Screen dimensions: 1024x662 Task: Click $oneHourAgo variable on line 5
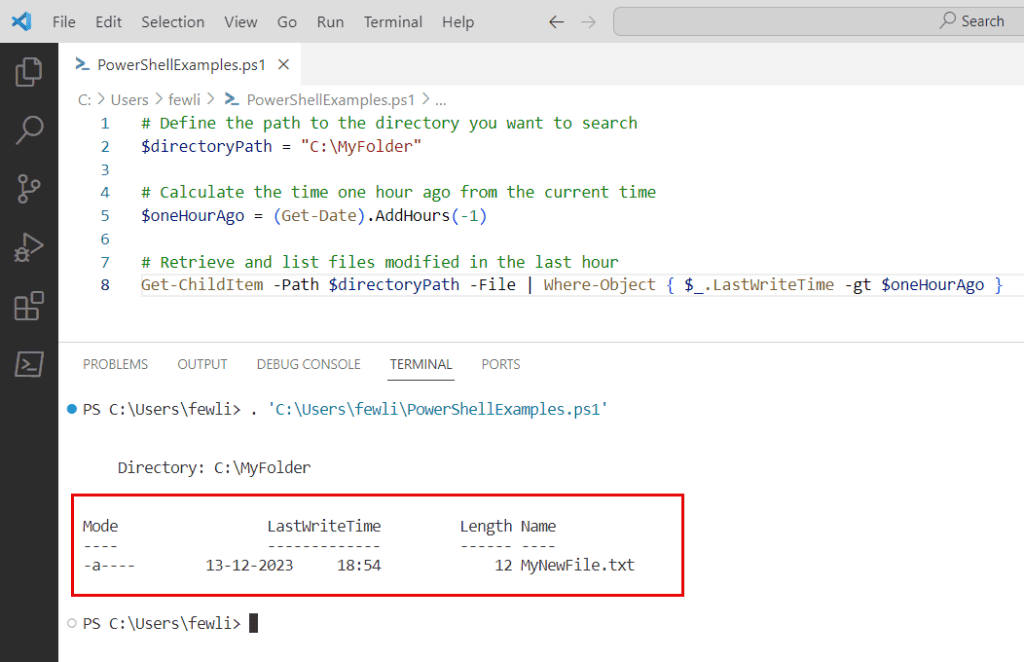(193, 215)
